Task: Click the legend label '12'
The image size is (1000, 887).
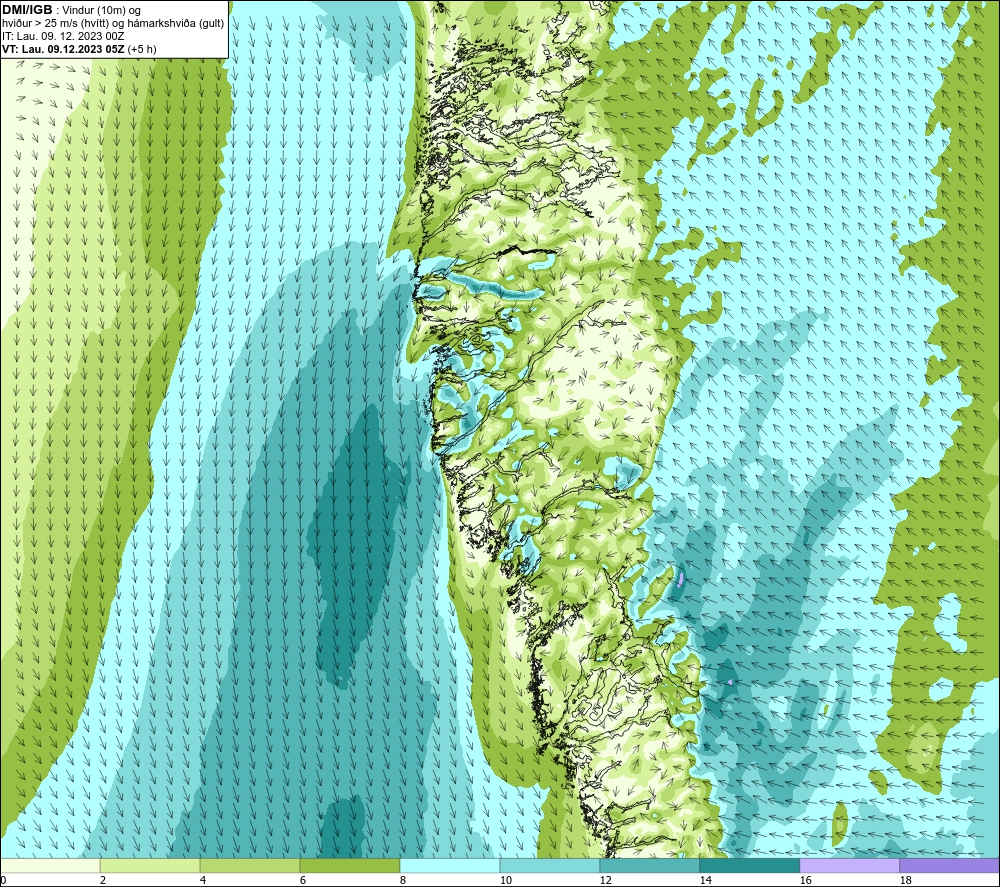Action: click(605, 881)
